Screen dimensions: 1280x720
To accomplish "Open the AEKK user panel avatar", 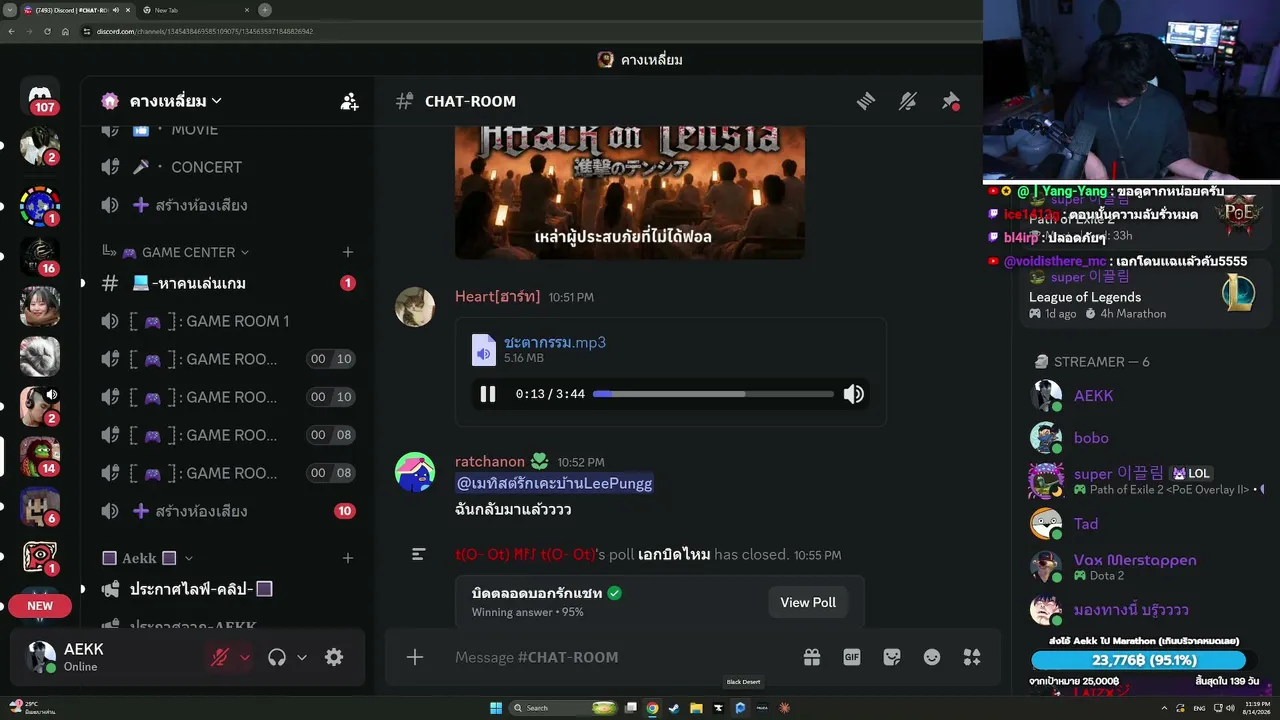I will [x=42, y=657].
